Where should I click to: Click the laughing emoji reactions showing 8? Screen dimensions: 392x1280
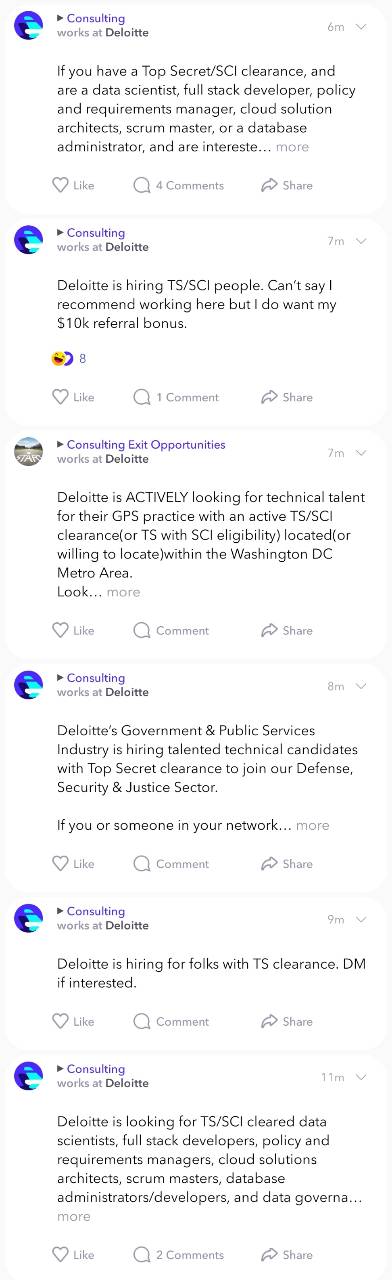[69, 358]
